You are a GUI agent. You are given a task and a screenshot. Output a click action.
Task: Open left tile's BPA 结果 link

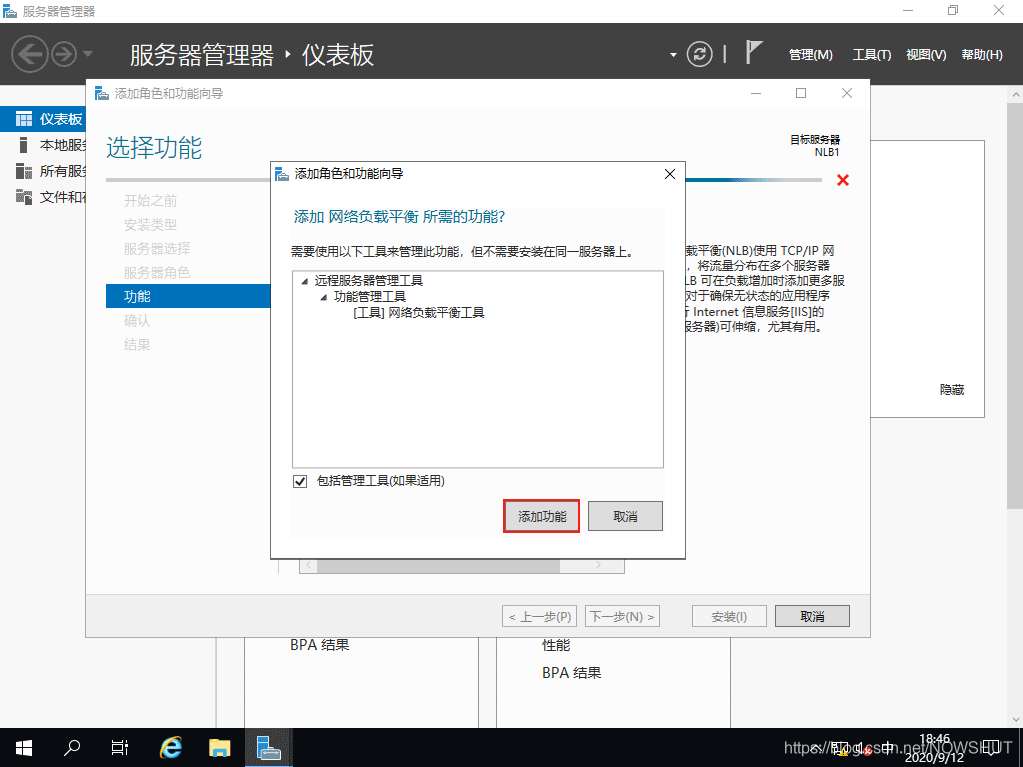[x=320, y=645]
